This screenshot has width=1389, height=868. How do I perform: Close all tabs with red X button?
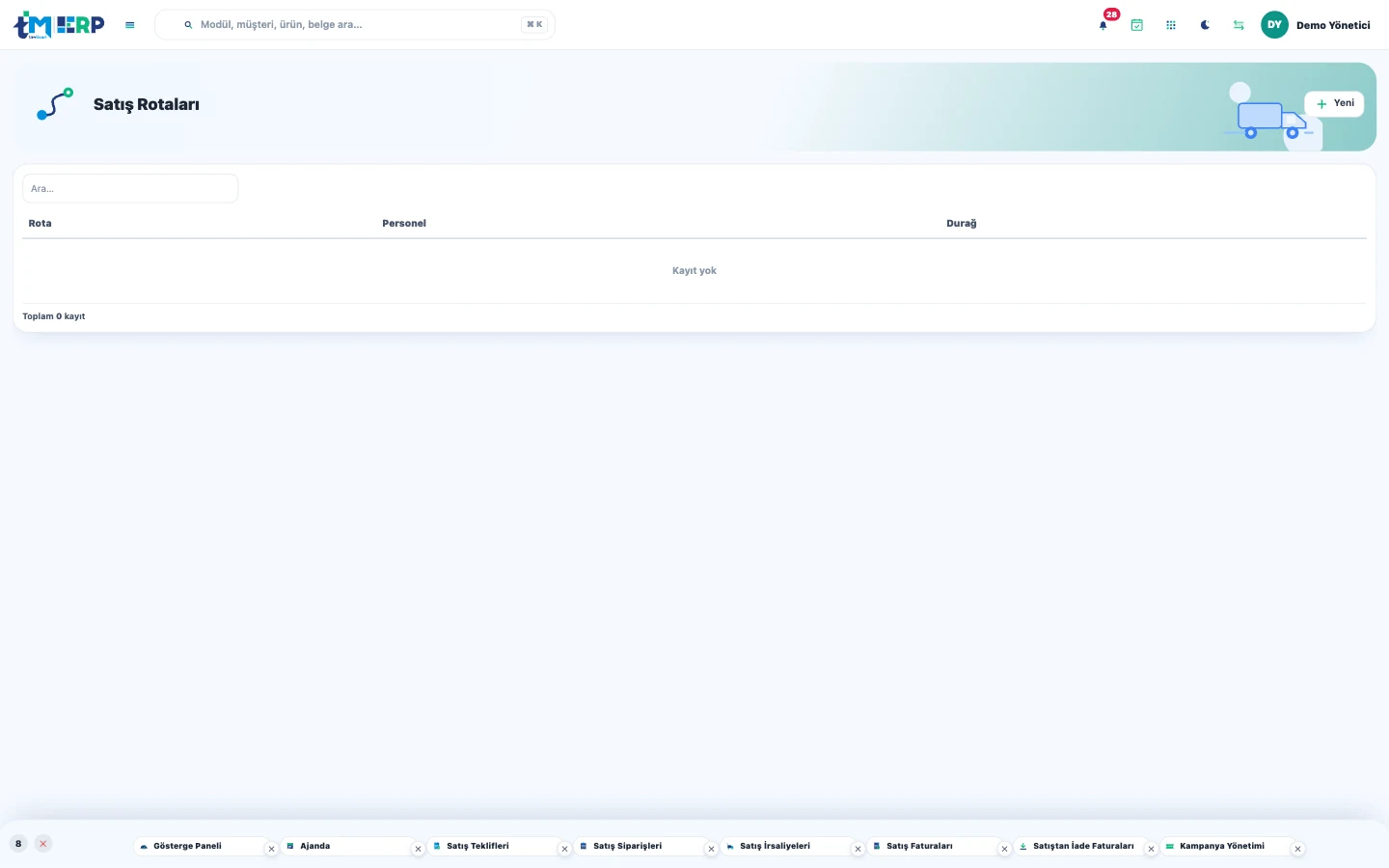(43, 844)
